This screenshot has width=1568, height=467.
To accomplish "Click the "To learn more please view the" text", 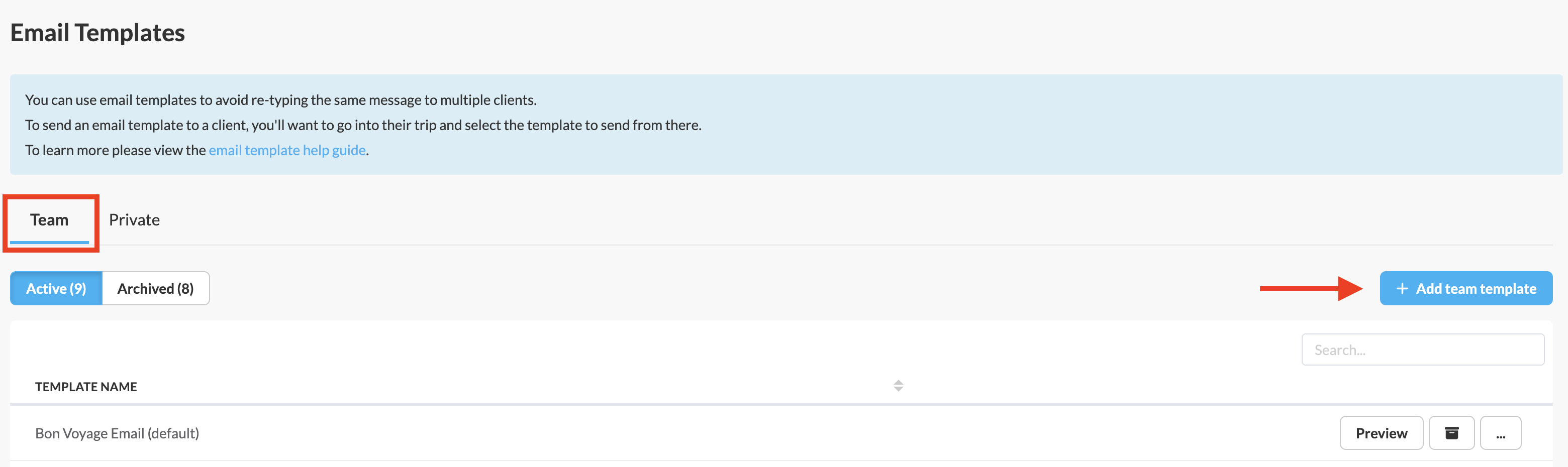I will point(115,150).
